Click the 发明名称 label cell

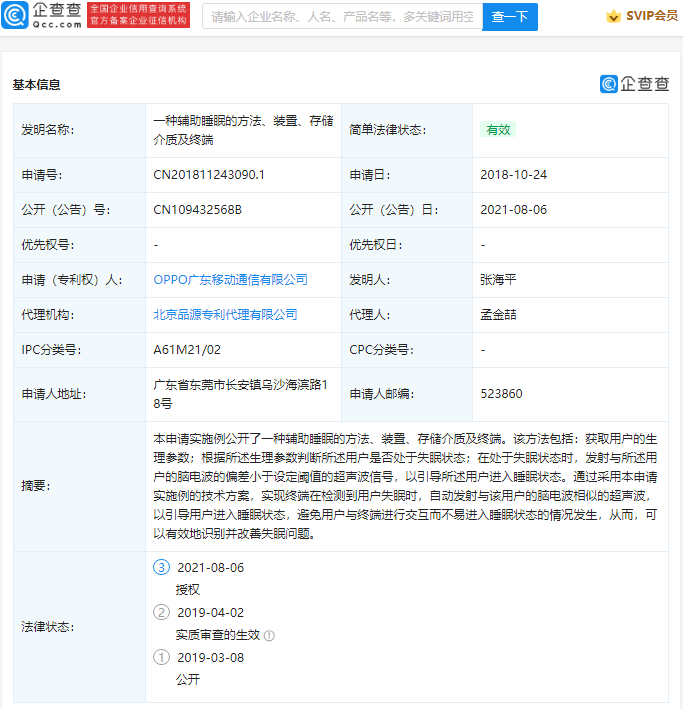pyautogui.click(x=80, y=130)
